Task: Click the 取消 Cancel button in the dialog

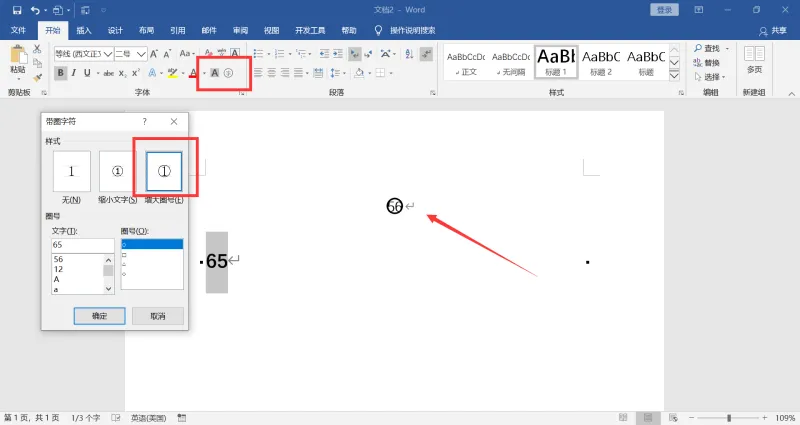Action: (x=158, y=316)
